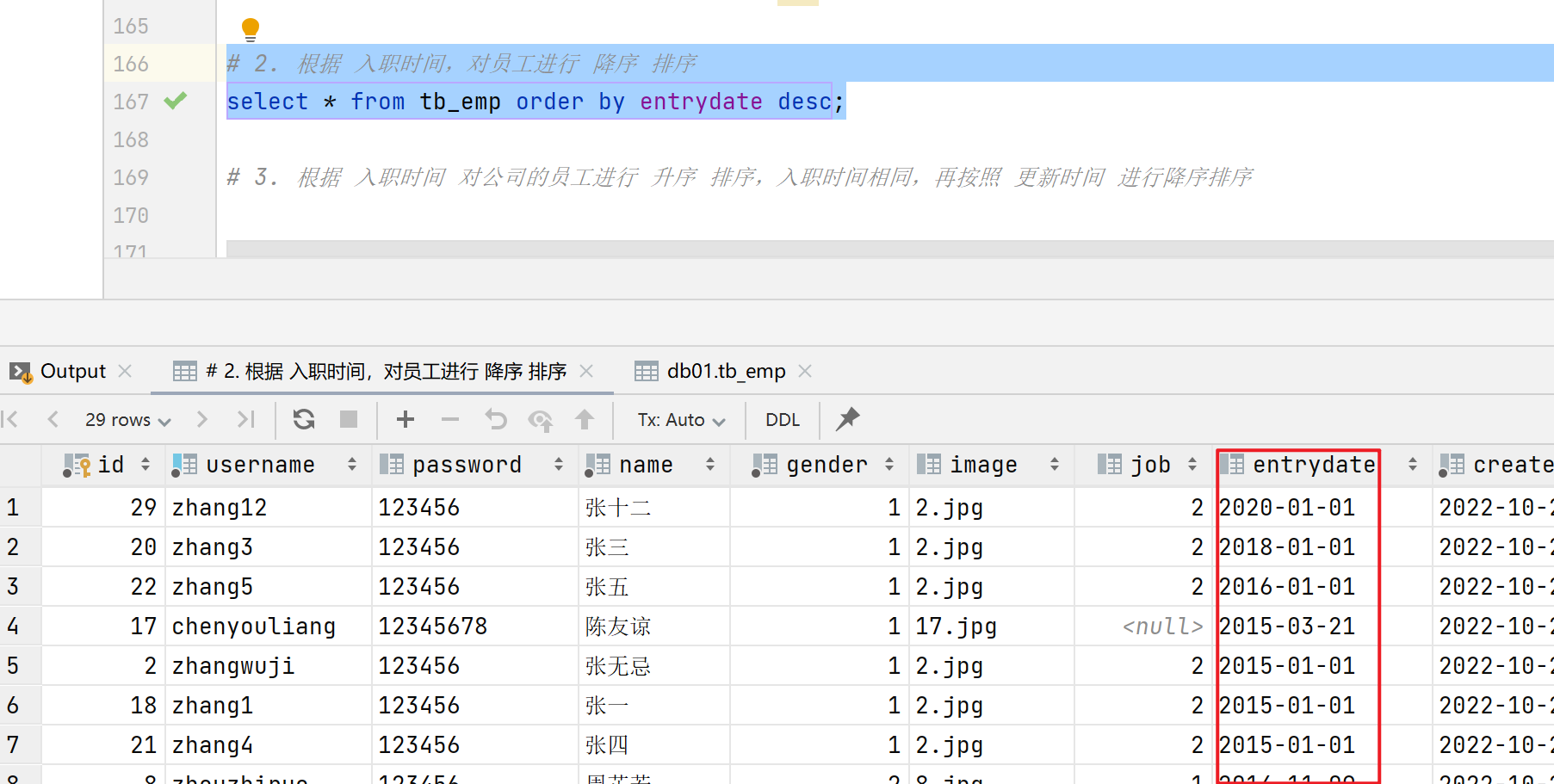Click the comment text on line 166
The image size is (1554, 784).
pos(461,64)
